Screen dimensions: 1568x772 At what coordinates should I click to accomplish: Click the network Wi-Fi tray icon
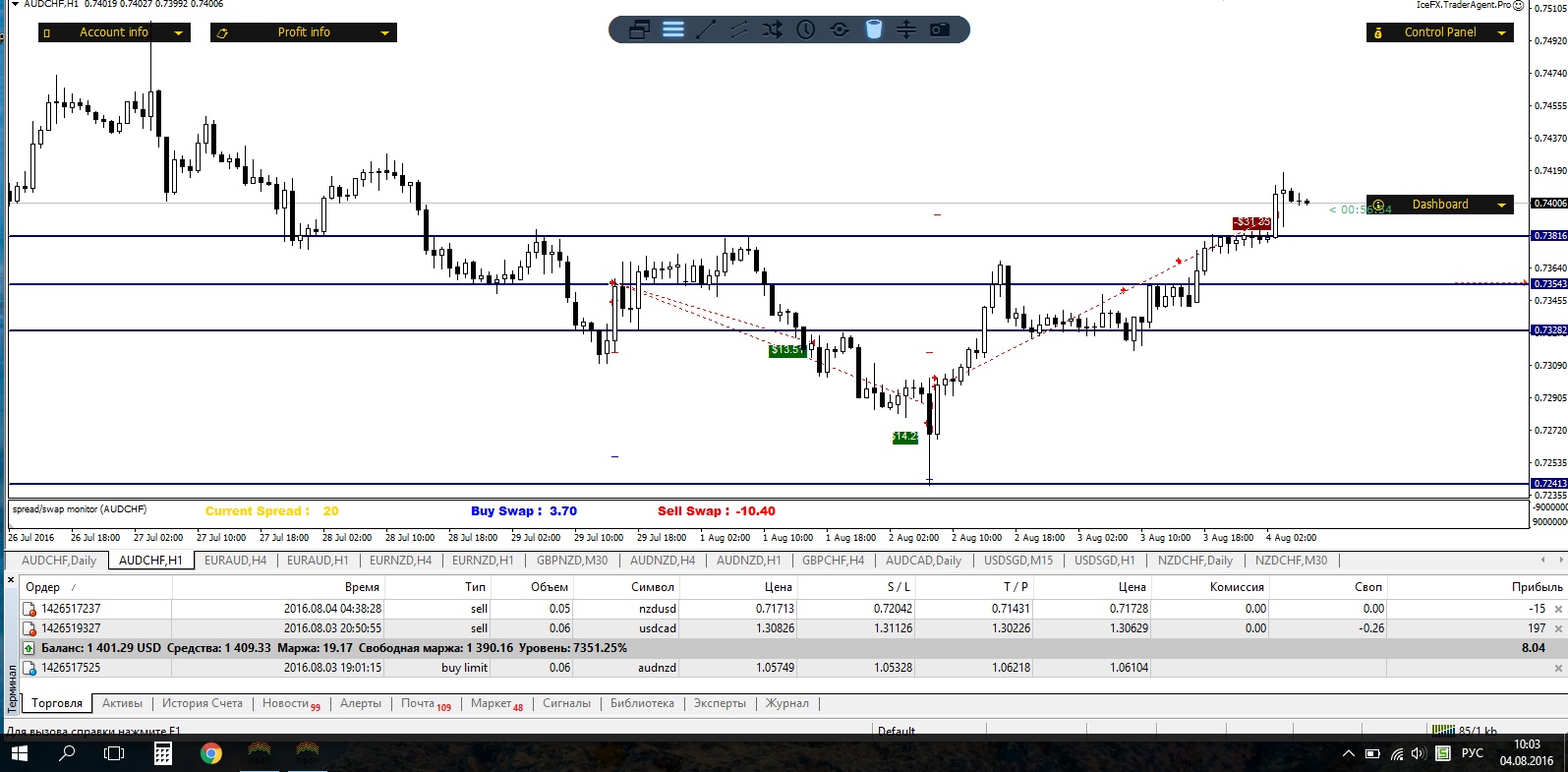[1396, 754]
